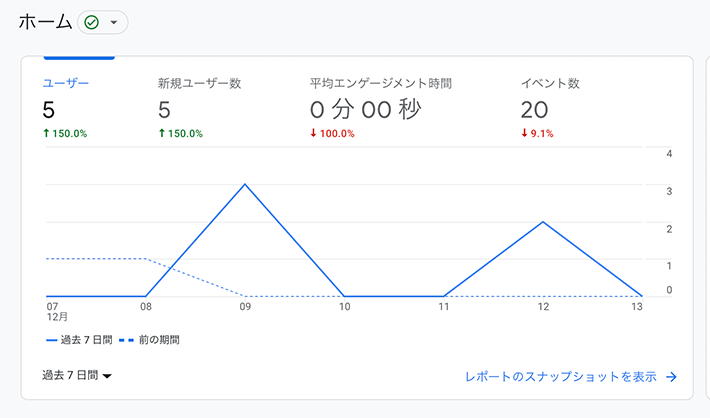
Task: Select the ユーザー metric tab
Action: point(66,83)
